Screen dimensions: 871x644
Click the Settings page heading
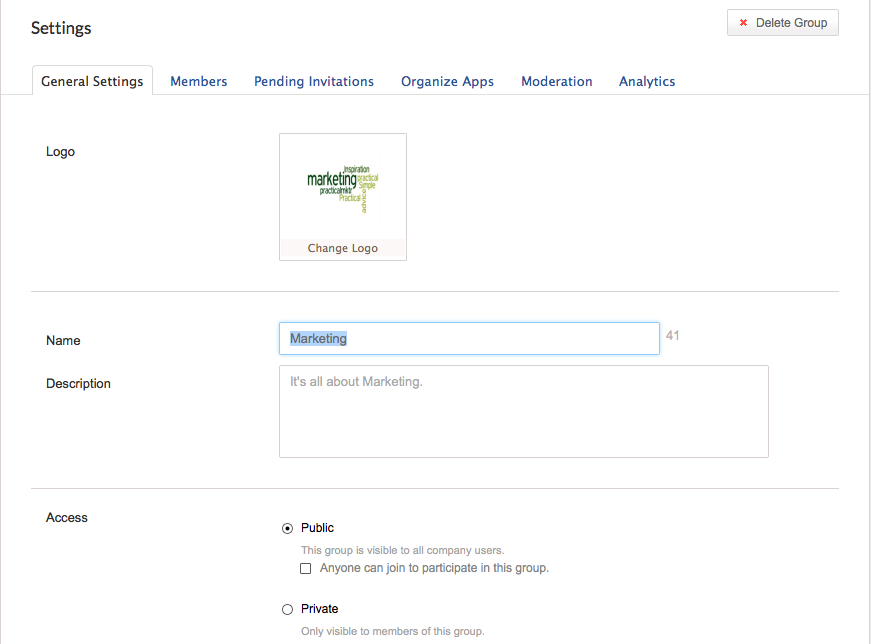tap(61, 28)
